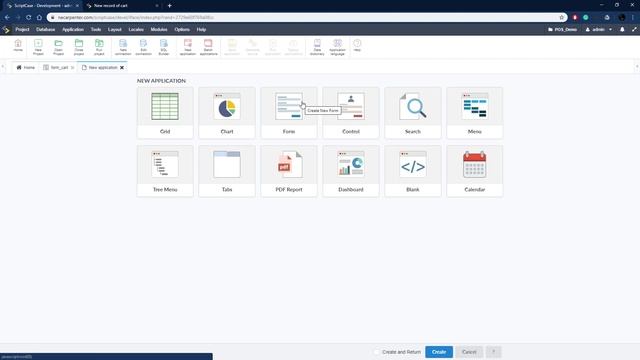
Task: Select the Search application type
Action: click(x=413, y=113)
